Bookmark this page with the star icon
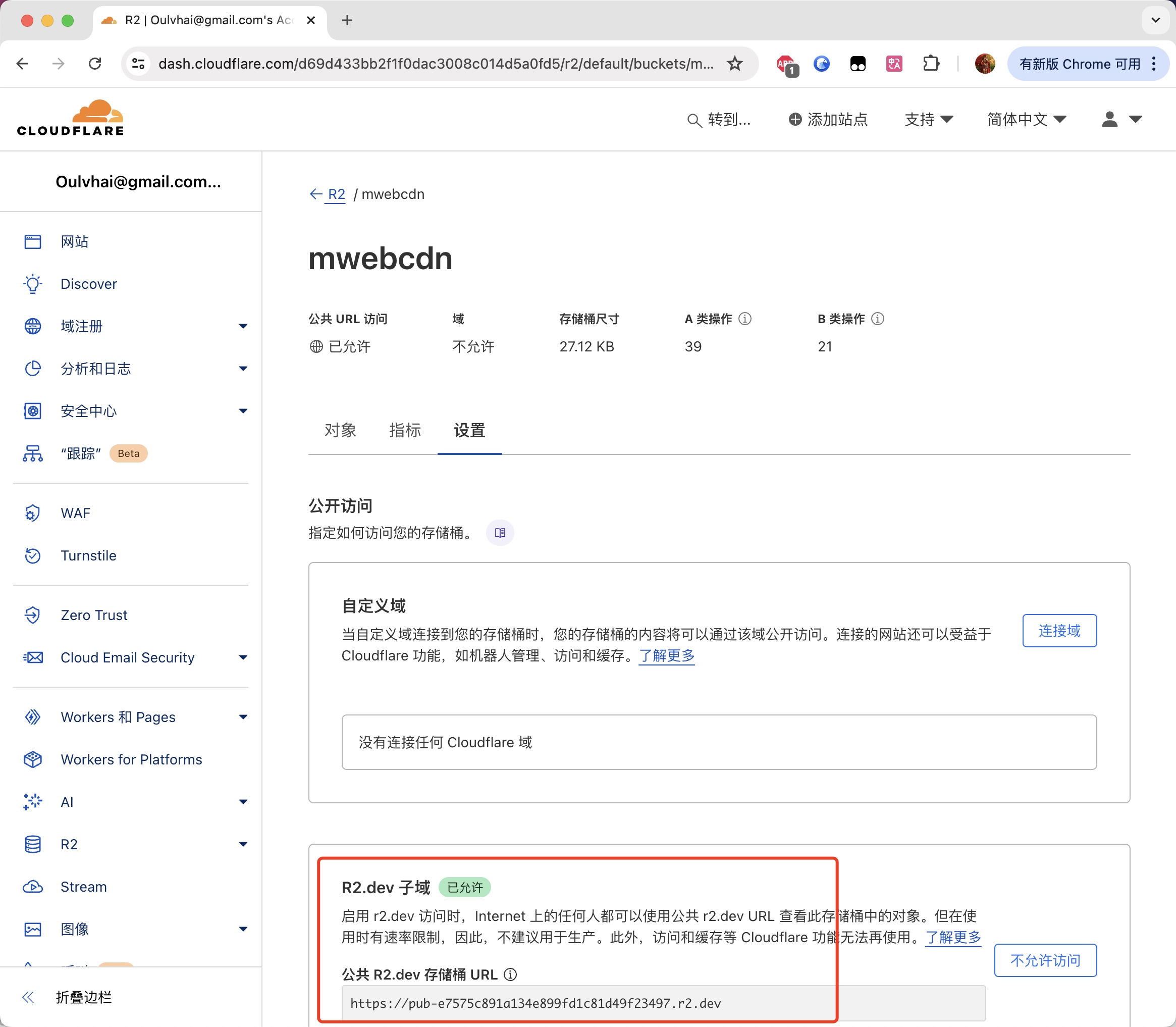 [734, 64]
